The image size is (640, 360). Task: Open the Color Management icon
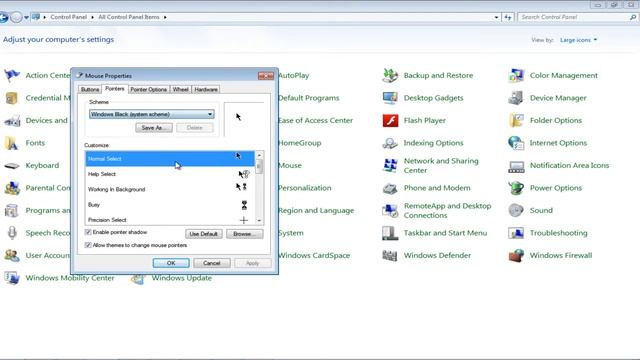pos(516,76)
